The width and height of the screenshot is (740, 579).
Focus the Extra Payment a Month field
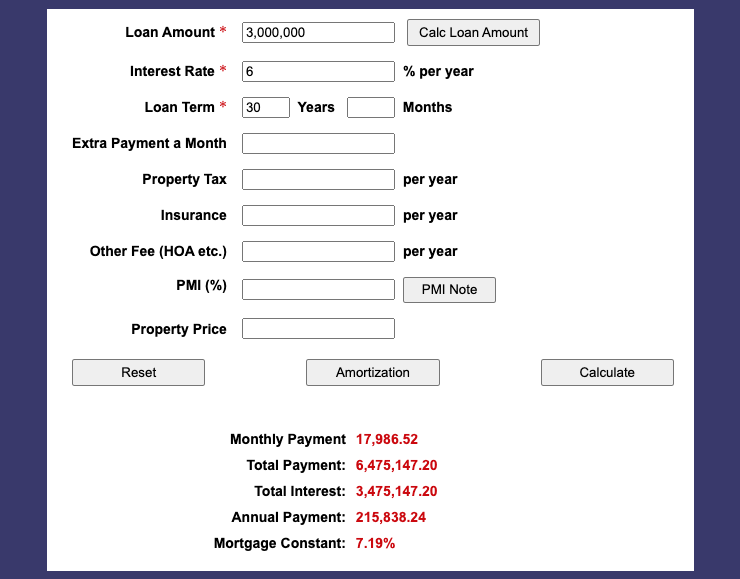tap(318, 144)
